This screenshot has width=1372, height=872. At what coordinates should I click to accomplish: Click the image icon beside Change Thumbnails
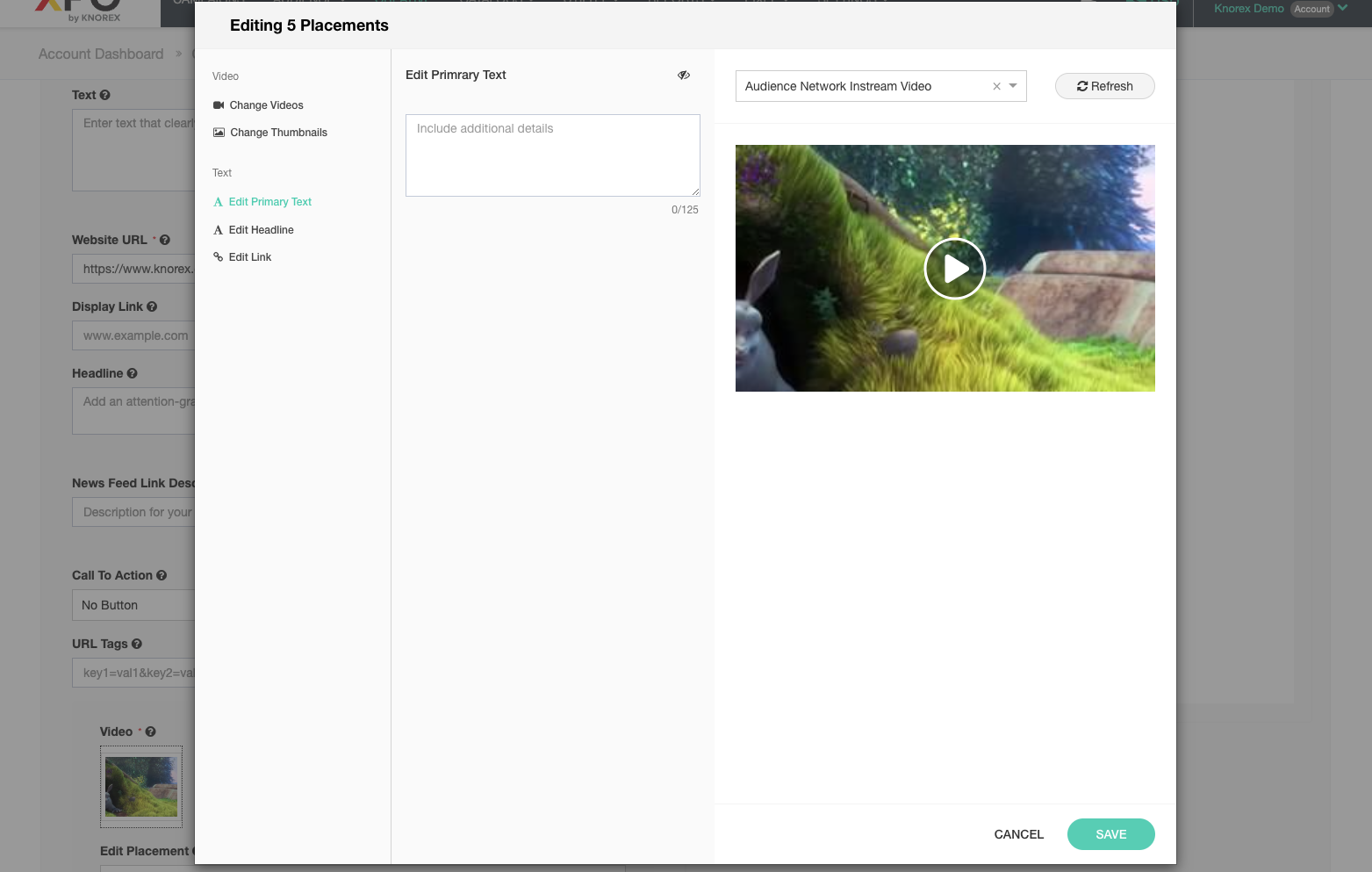pos(219,133)
